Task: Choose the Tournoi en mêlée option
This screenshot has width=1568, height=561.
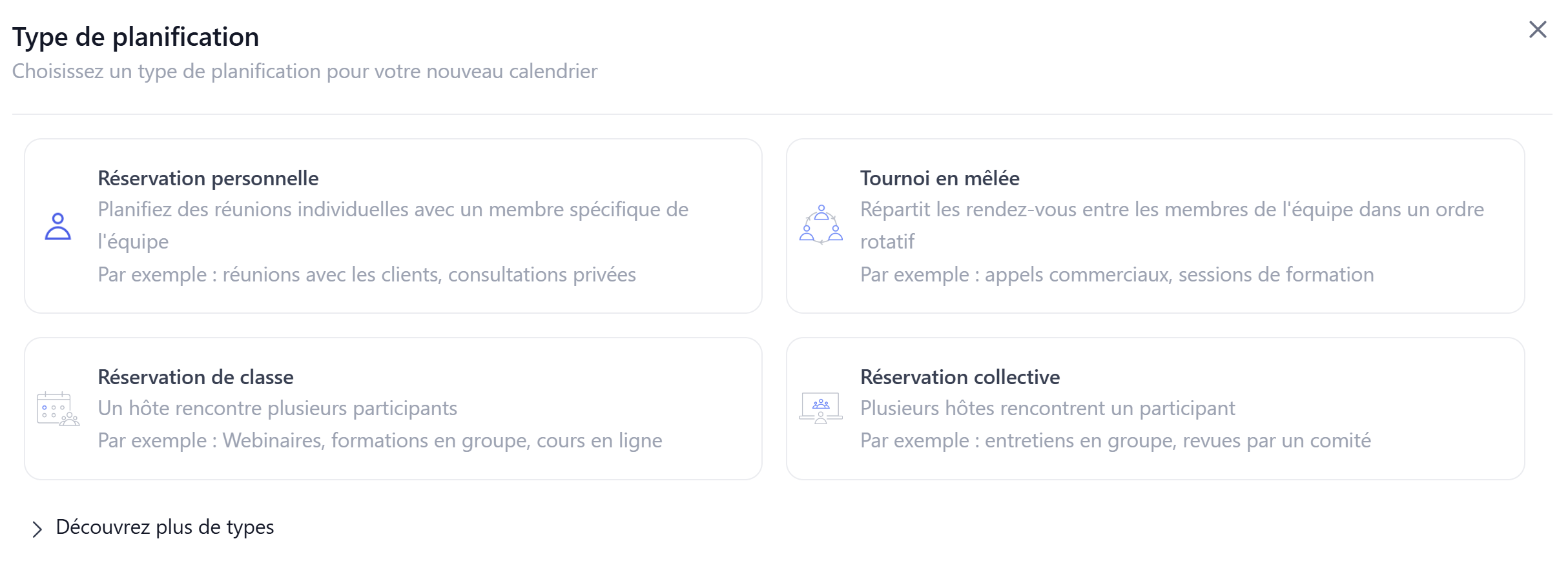Action: [x=940, y=178]
